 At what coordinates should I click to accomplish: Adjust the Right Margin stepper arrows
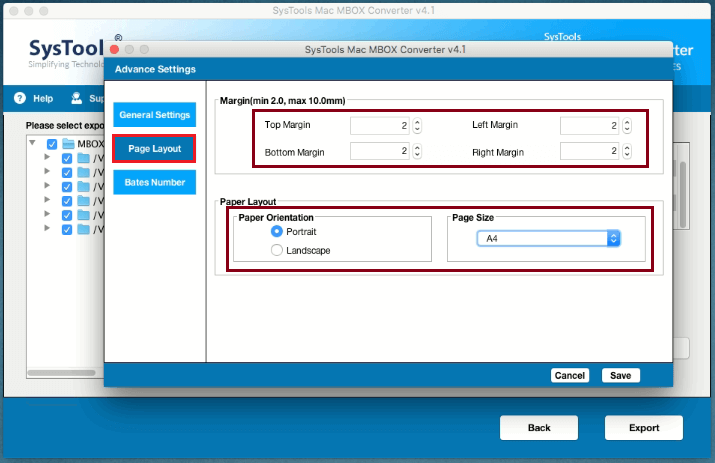point(627,151)
